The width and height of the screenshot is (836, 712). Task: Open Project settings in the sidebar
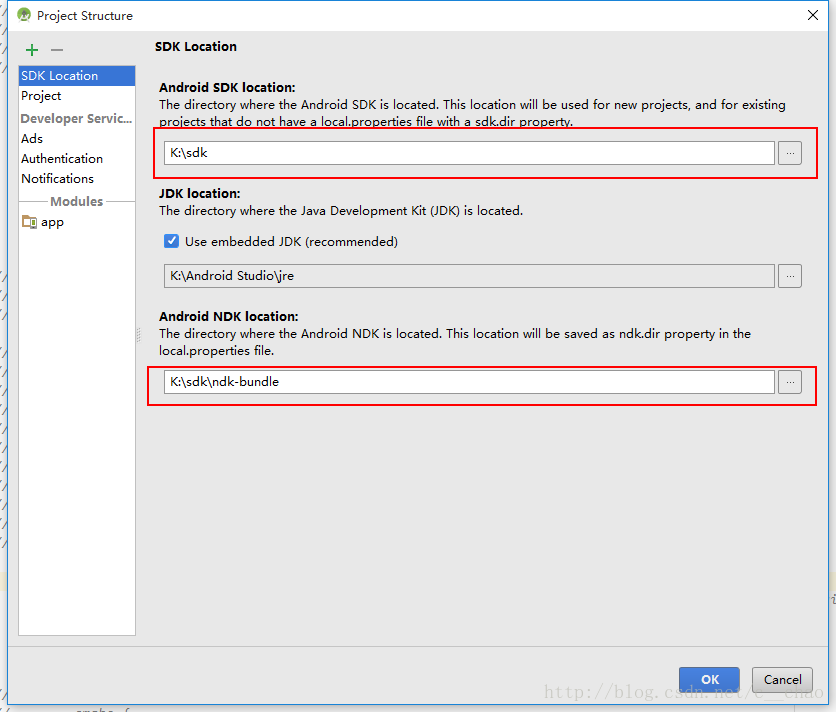[77, 96]
